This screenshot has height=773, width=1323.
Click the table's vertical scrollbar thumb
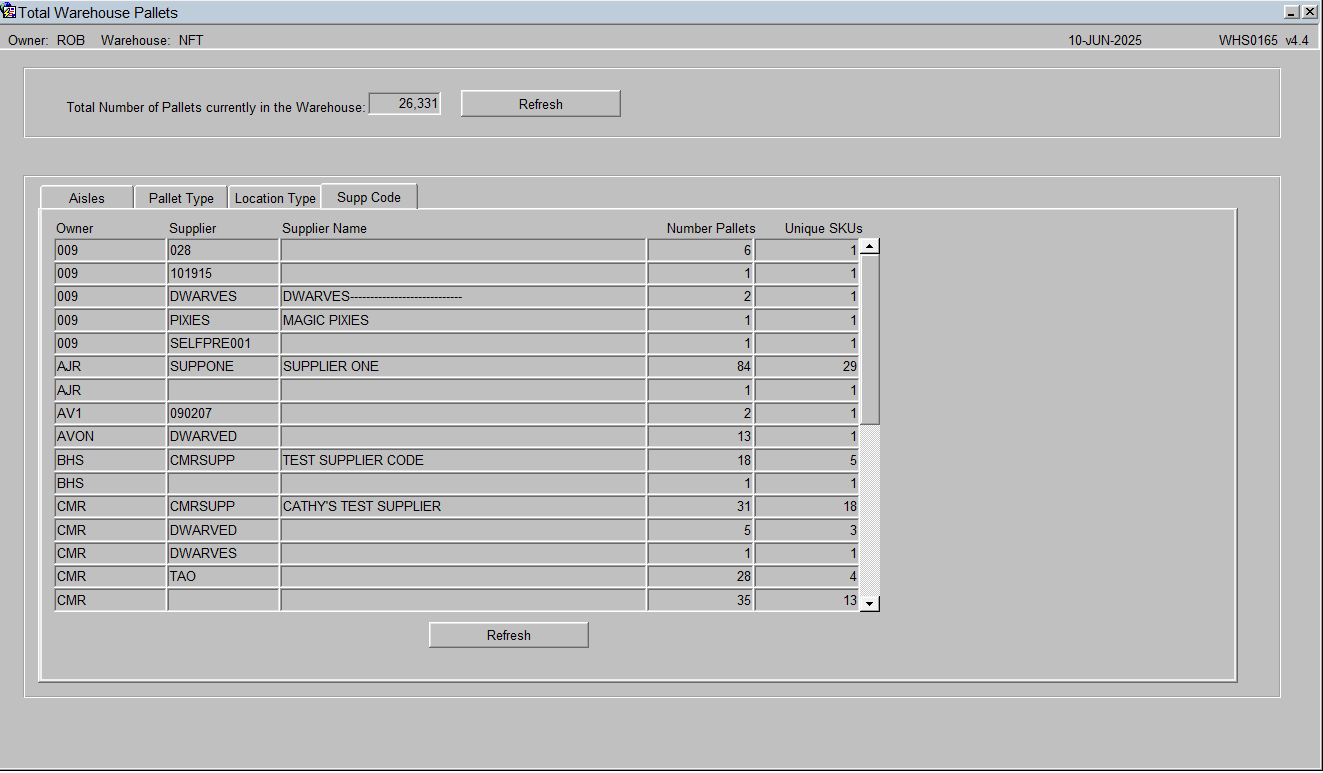coord(870,340)
